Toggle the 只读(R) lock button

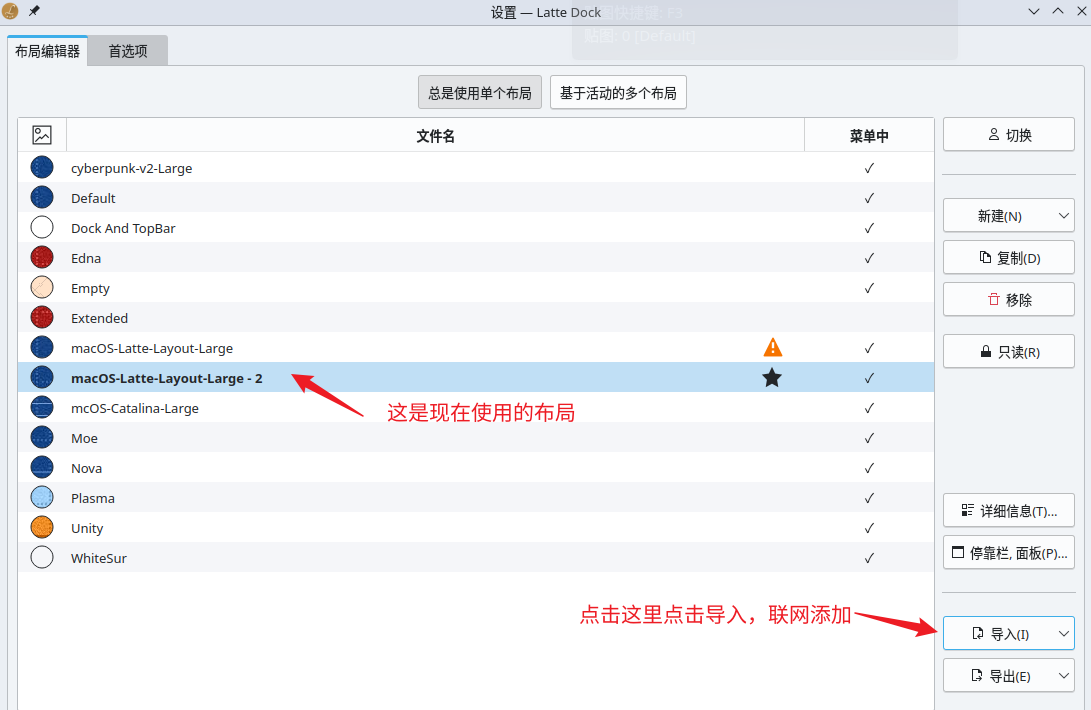click(1009, 352)
